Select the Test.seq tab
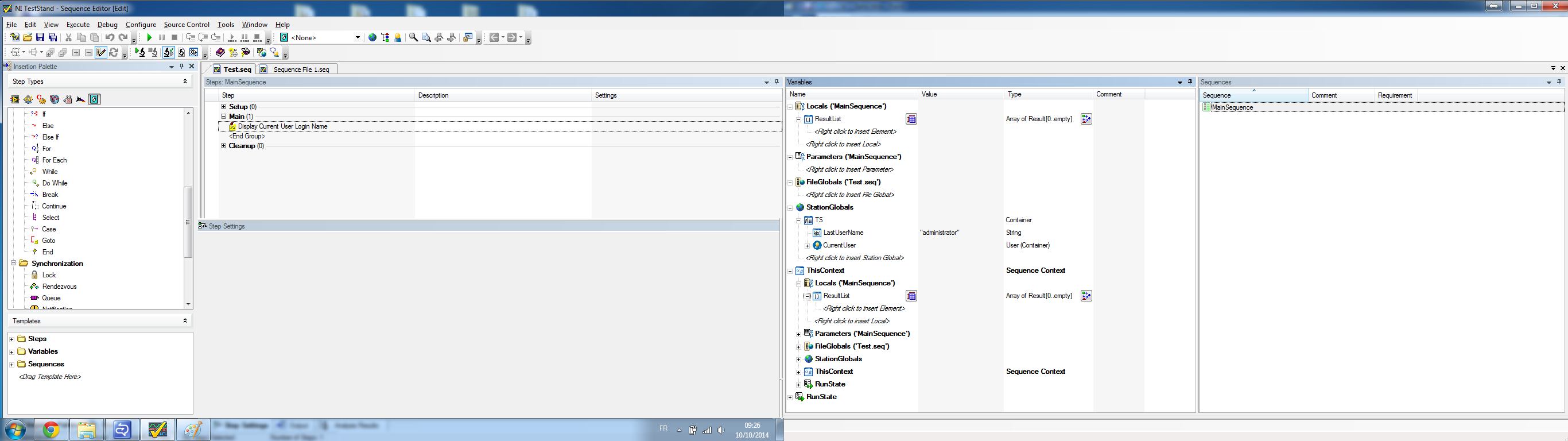The width and height of the screenshot is (1568, 441). click(232, 69)
